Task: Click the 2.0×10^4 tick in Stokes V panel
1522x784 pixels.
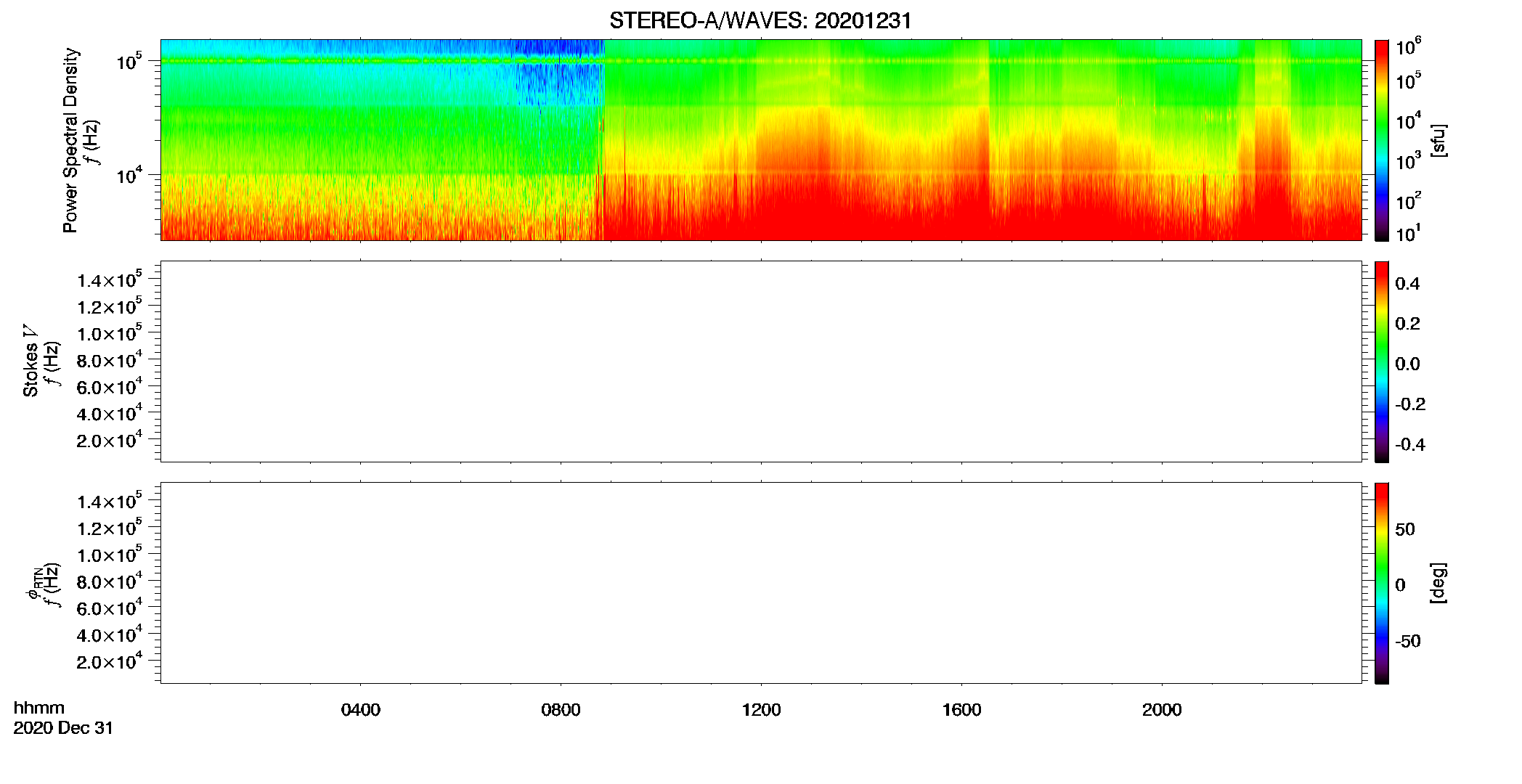Action: (x=110, y=440)
